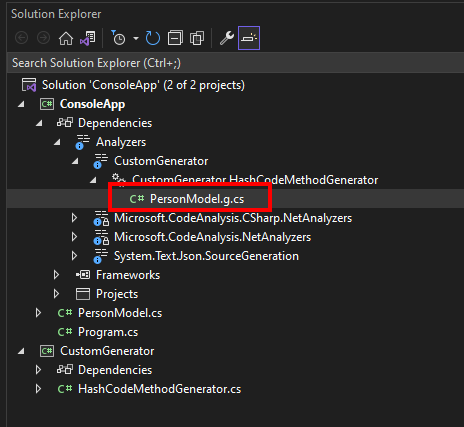Open the Pending Changes Filter icon
The image size is (464, 427).
[118, 38]
